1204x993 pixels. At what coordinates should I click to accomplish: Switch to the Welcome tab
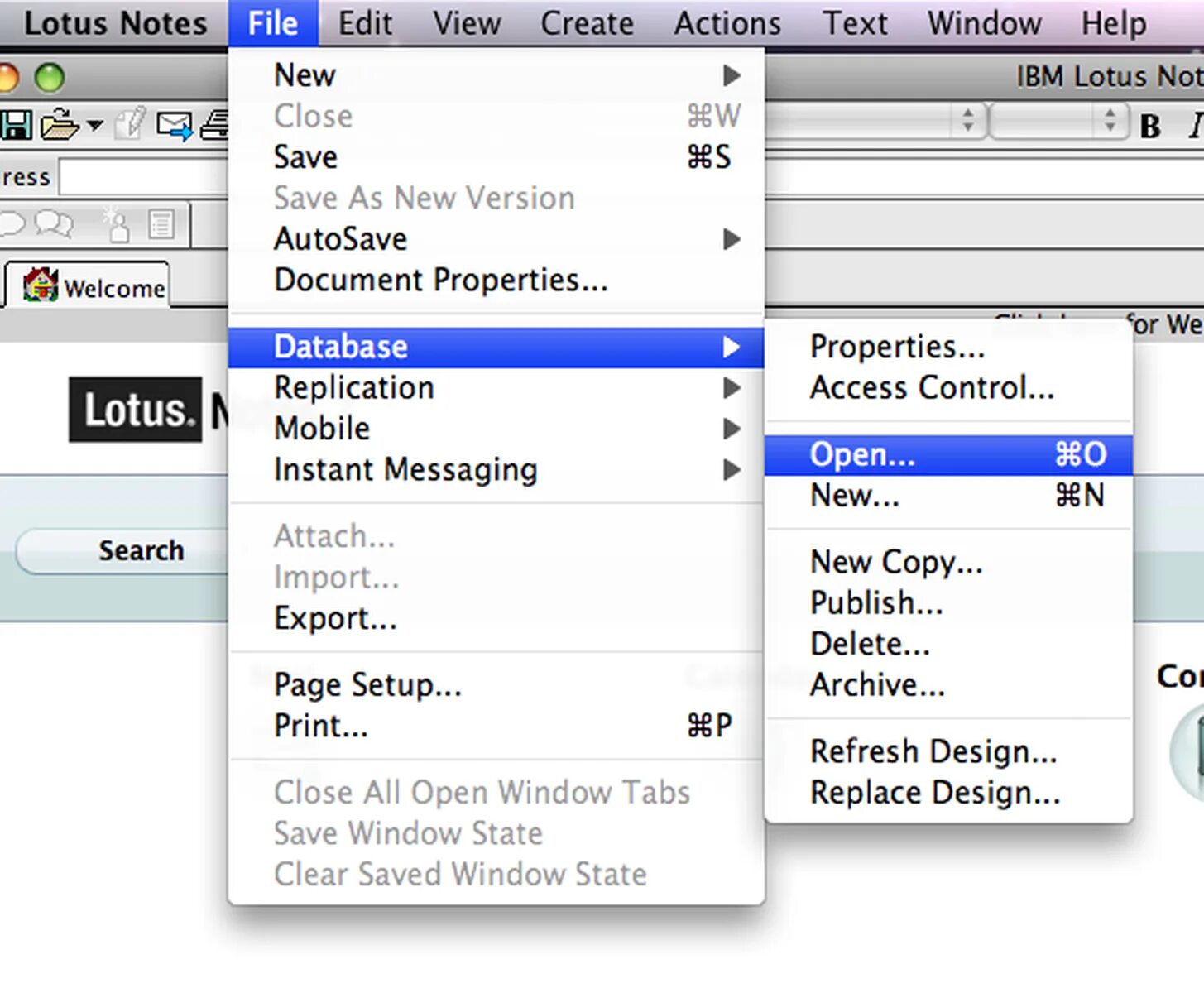(x=87, y=286)
